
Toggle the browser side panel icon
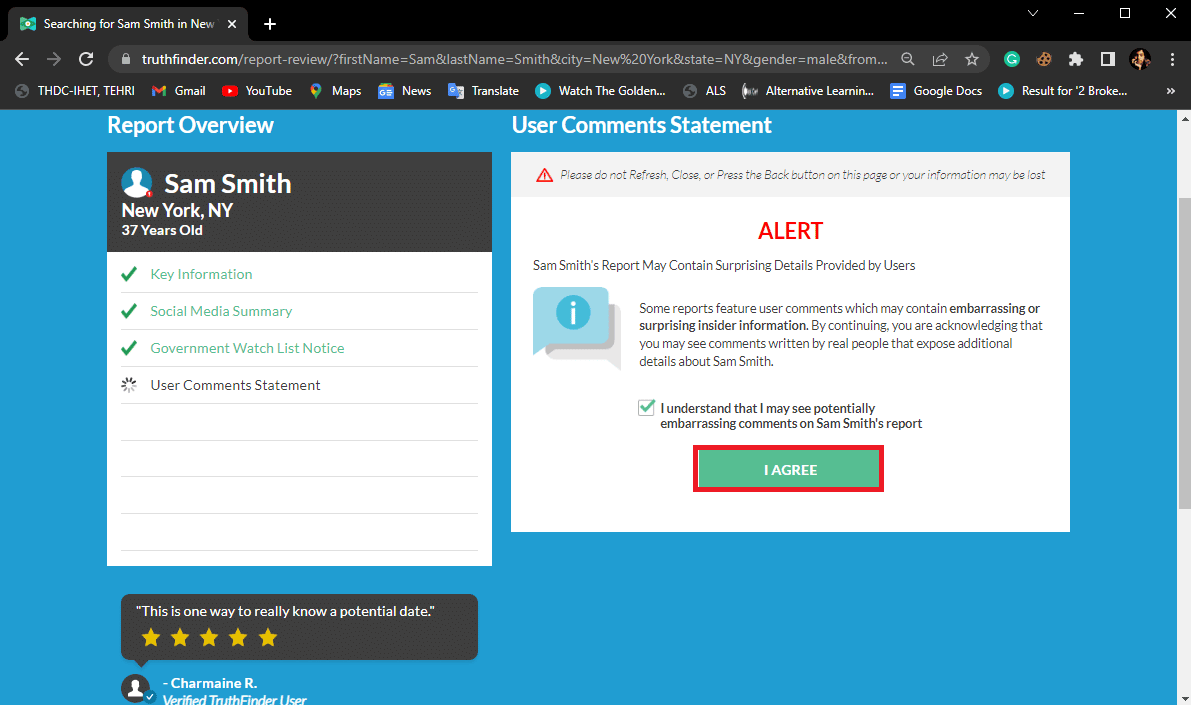pos(1107,59)
